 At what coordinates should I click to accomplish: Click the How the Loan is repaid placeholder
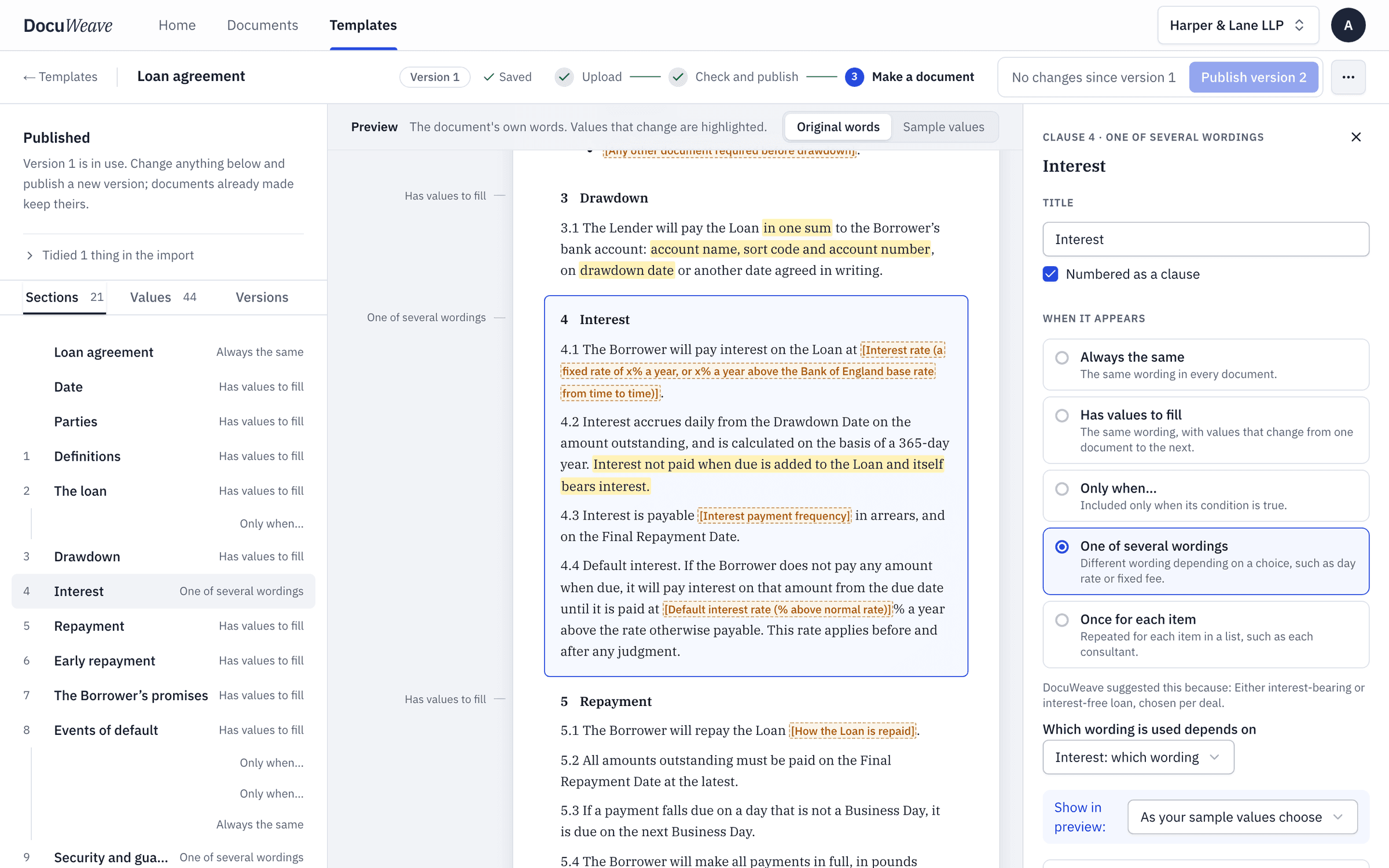click(x=852, y=731)
